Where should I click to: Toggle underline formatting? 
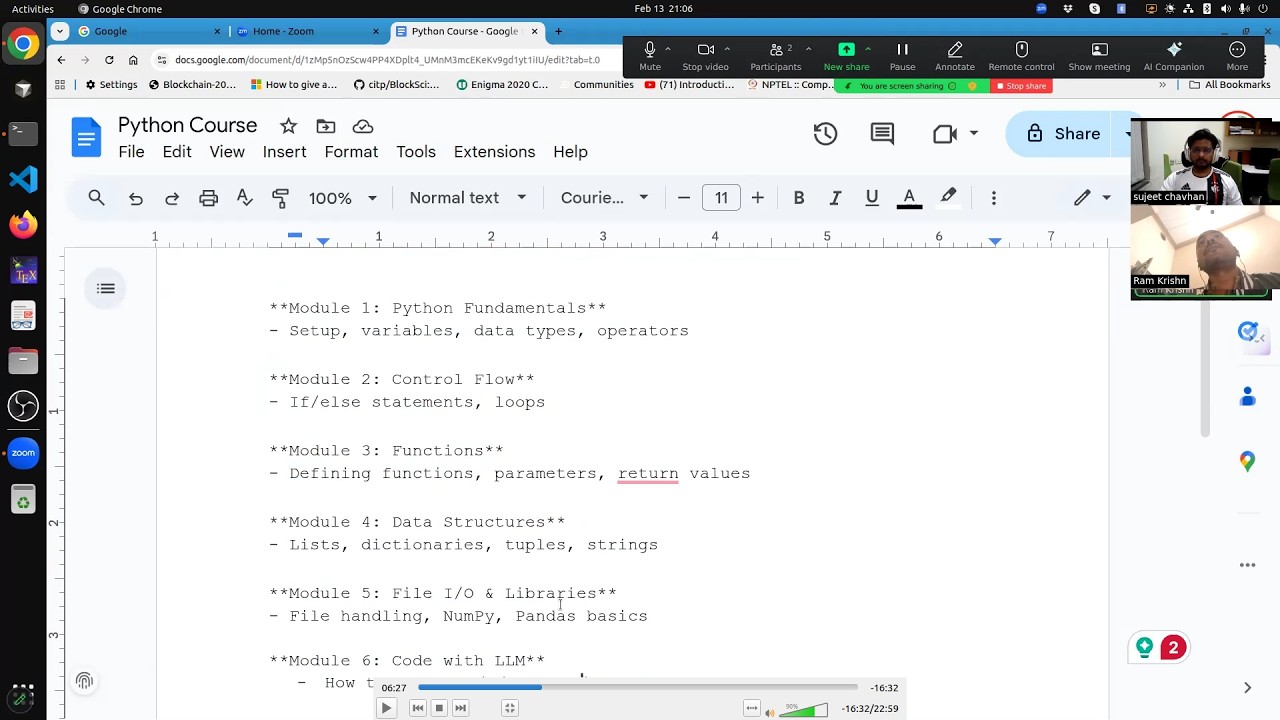tap(872, 198)
